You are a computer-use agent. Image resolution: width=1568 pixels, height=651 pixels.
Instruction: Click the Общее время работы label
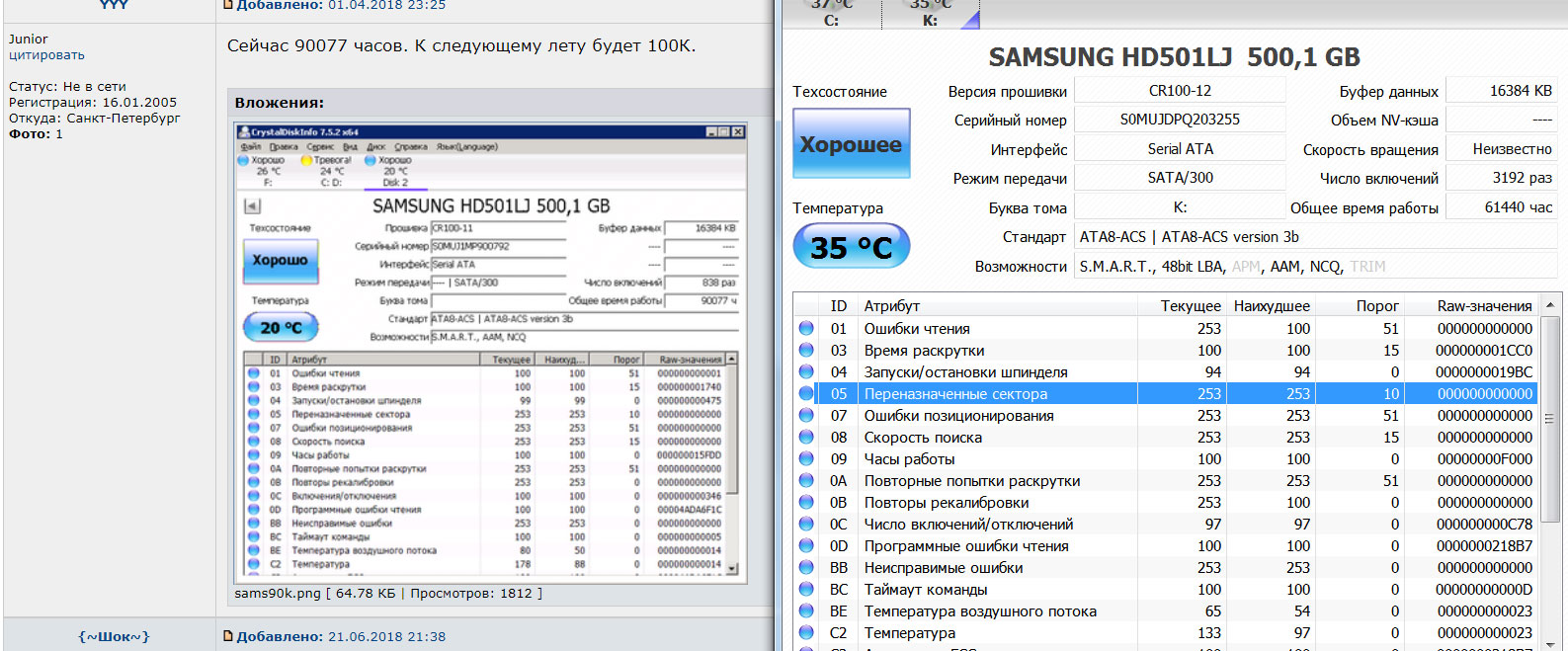pyautogui.click(x=1364, y=208)
